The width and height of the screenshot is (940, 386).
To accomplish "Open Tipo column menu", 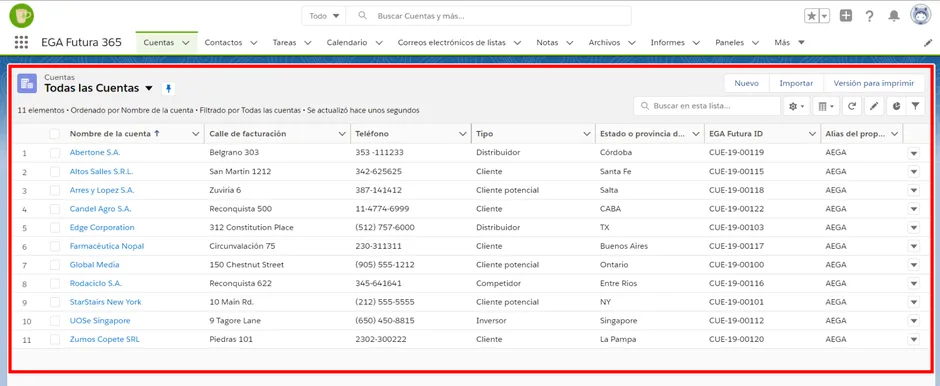I will tap(586, 134).
